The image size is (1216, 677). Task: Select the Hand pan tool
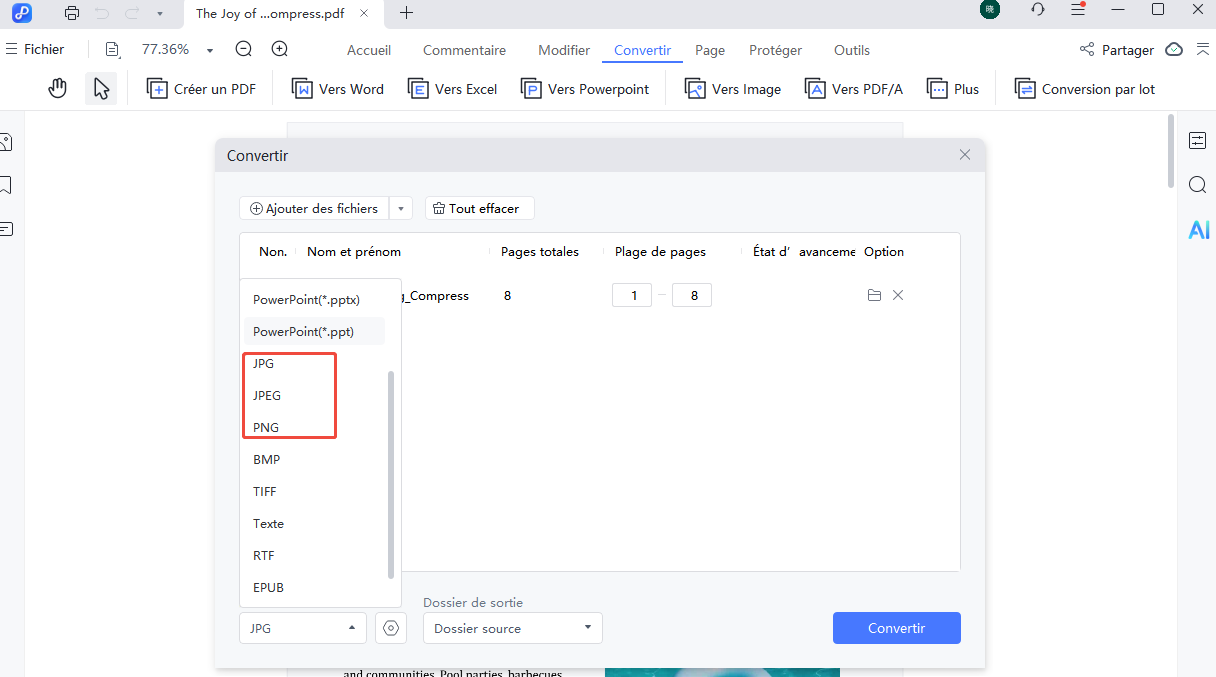pos(57,88)
